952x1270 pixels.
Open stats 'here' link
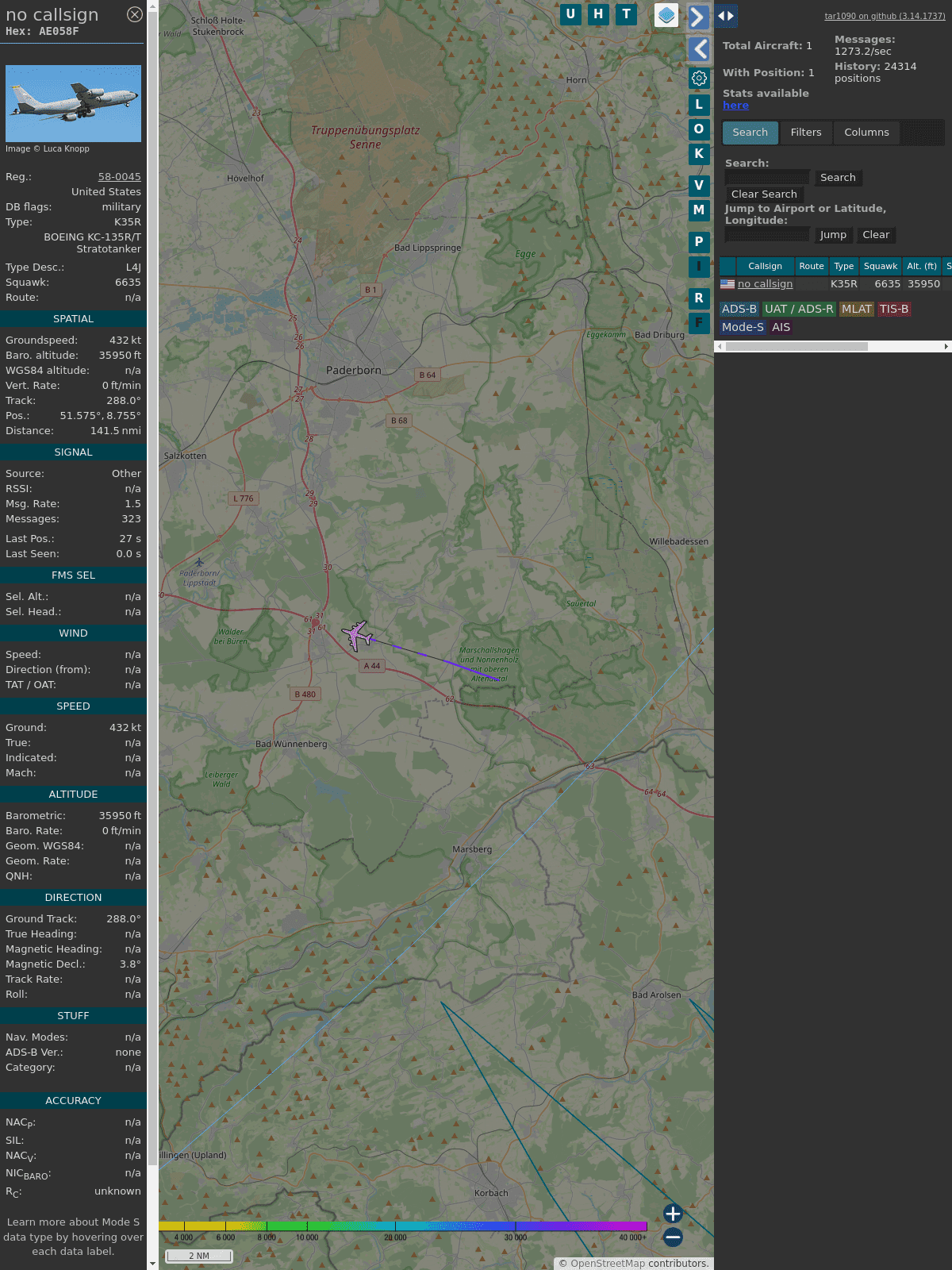(x=735, y=106)
